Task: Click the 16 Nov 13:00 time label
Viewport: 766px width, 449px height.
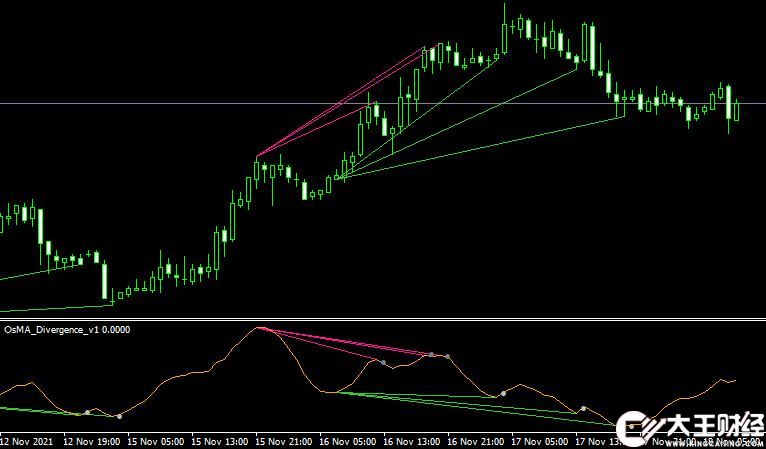Action: [412, 442]
